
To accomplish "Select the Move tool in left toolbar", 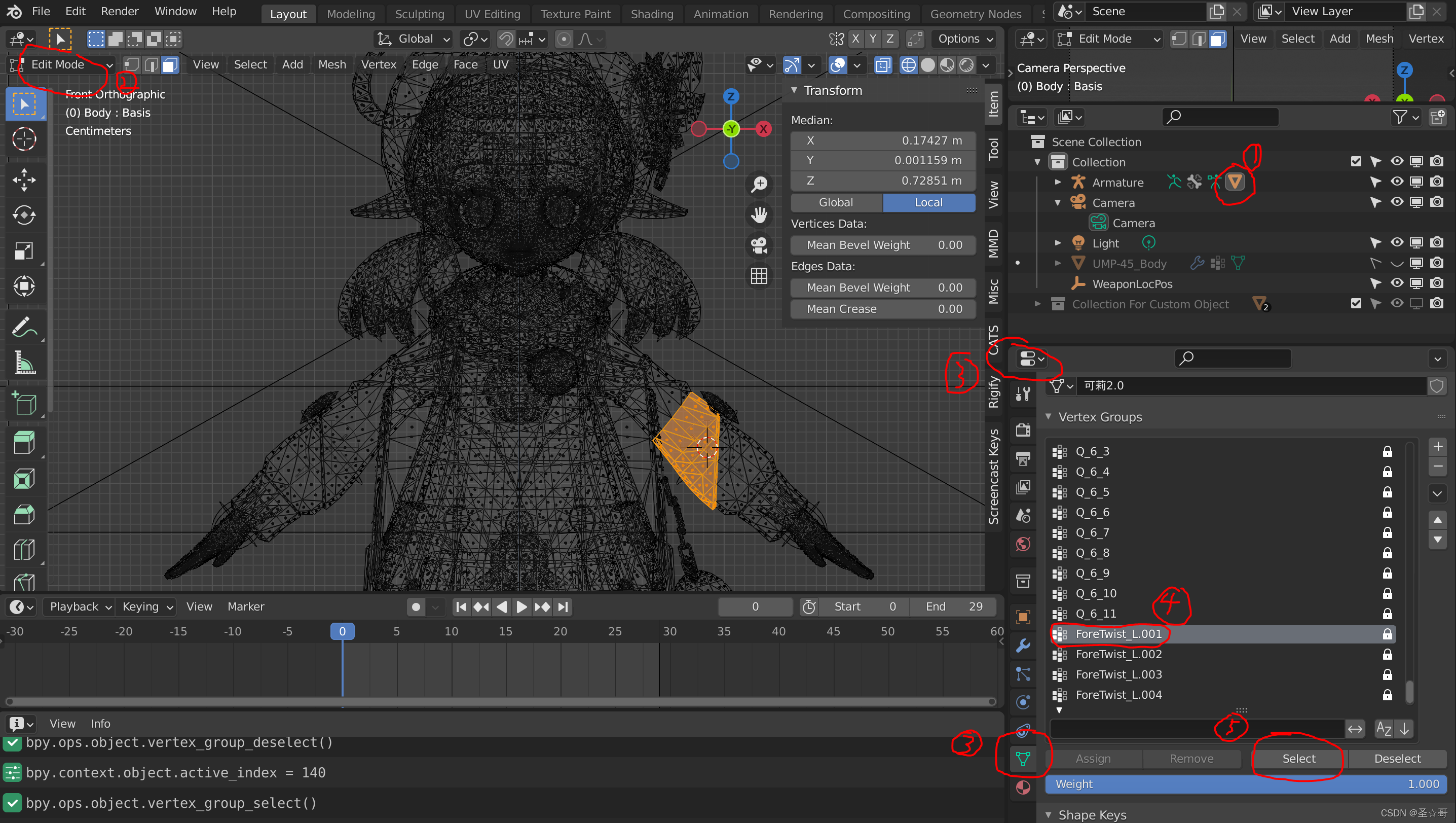I will 24,180.
